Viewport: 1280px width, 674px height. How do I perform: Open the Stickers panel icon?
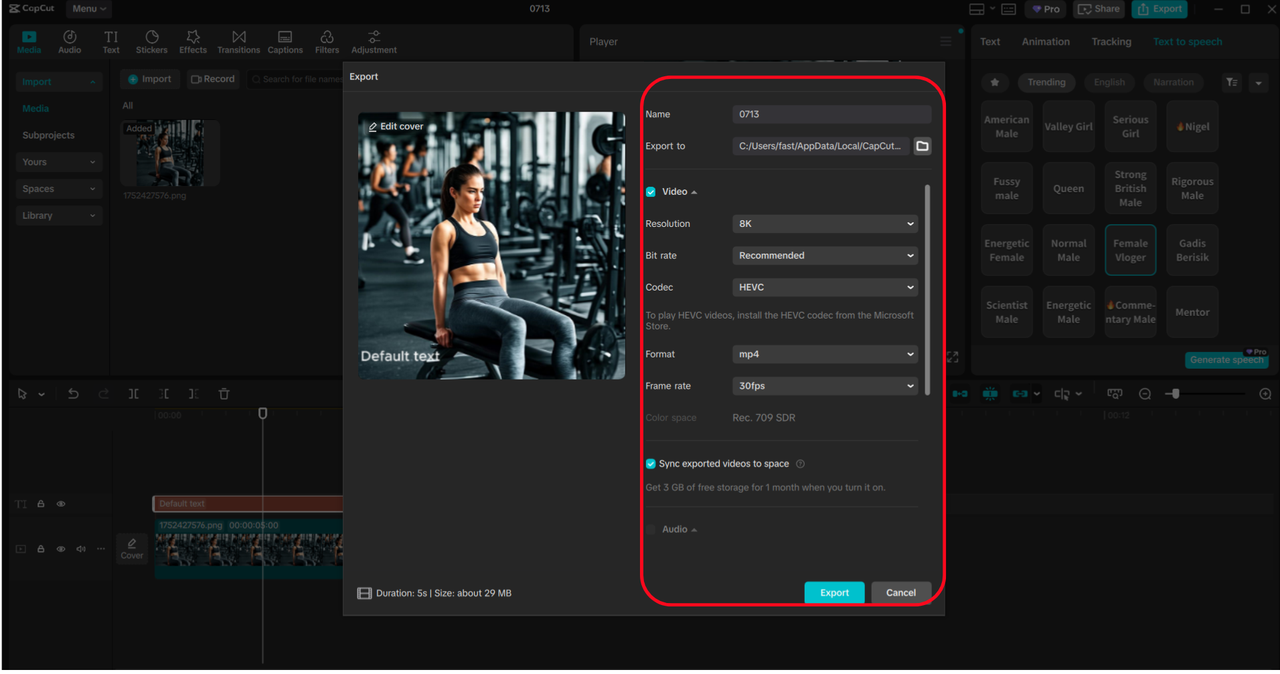pos(152,38)
